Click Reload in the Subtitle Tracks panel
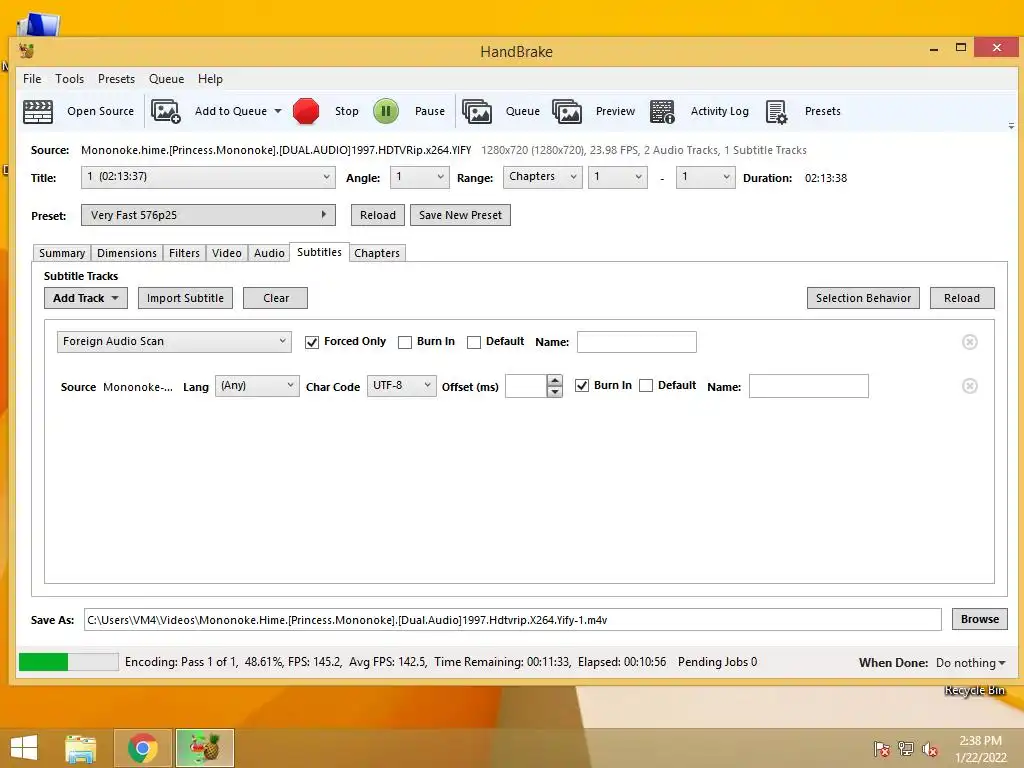 coord(962,298)
